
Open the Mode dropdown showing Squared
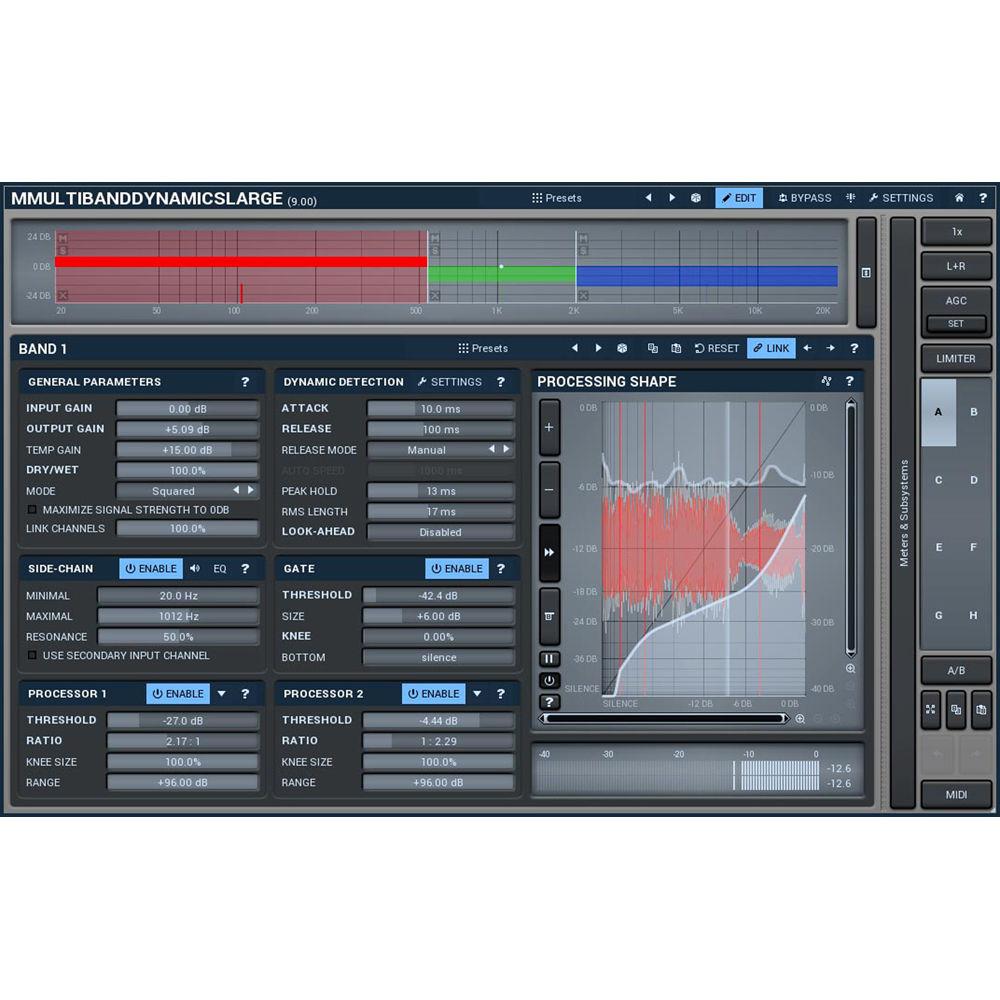pos(183,491)
